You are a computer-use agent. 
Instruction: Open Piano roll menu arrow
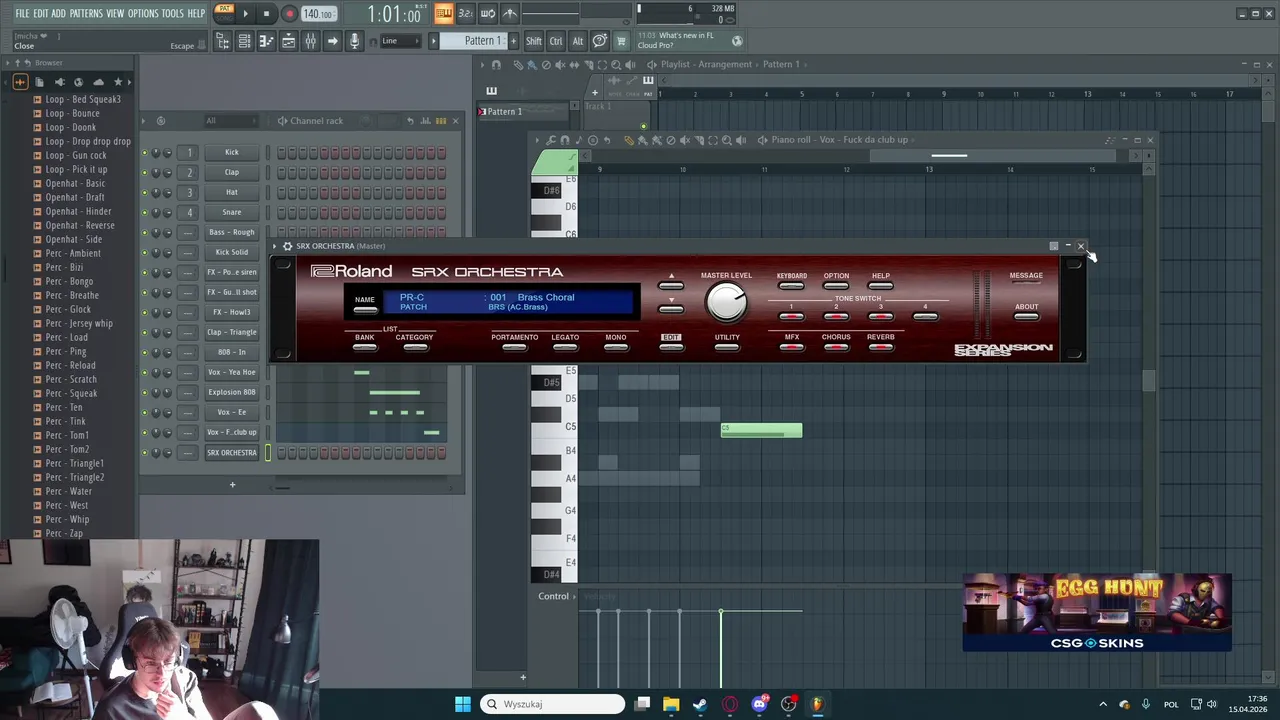537,140
